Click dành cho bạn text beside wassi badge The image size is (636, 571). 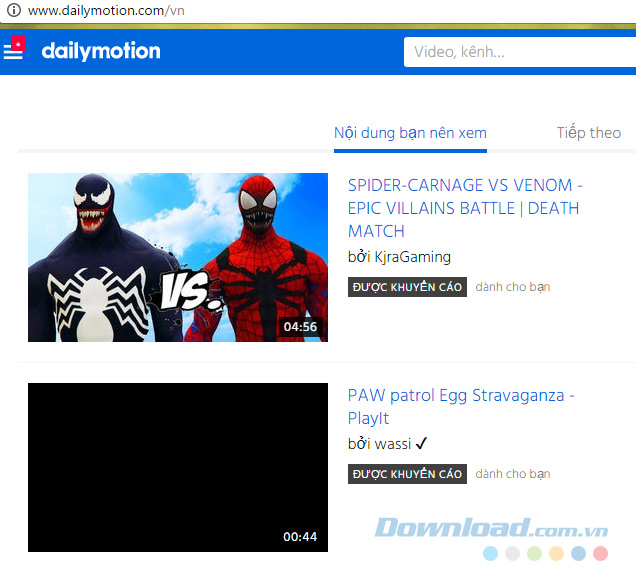point(513,474)
